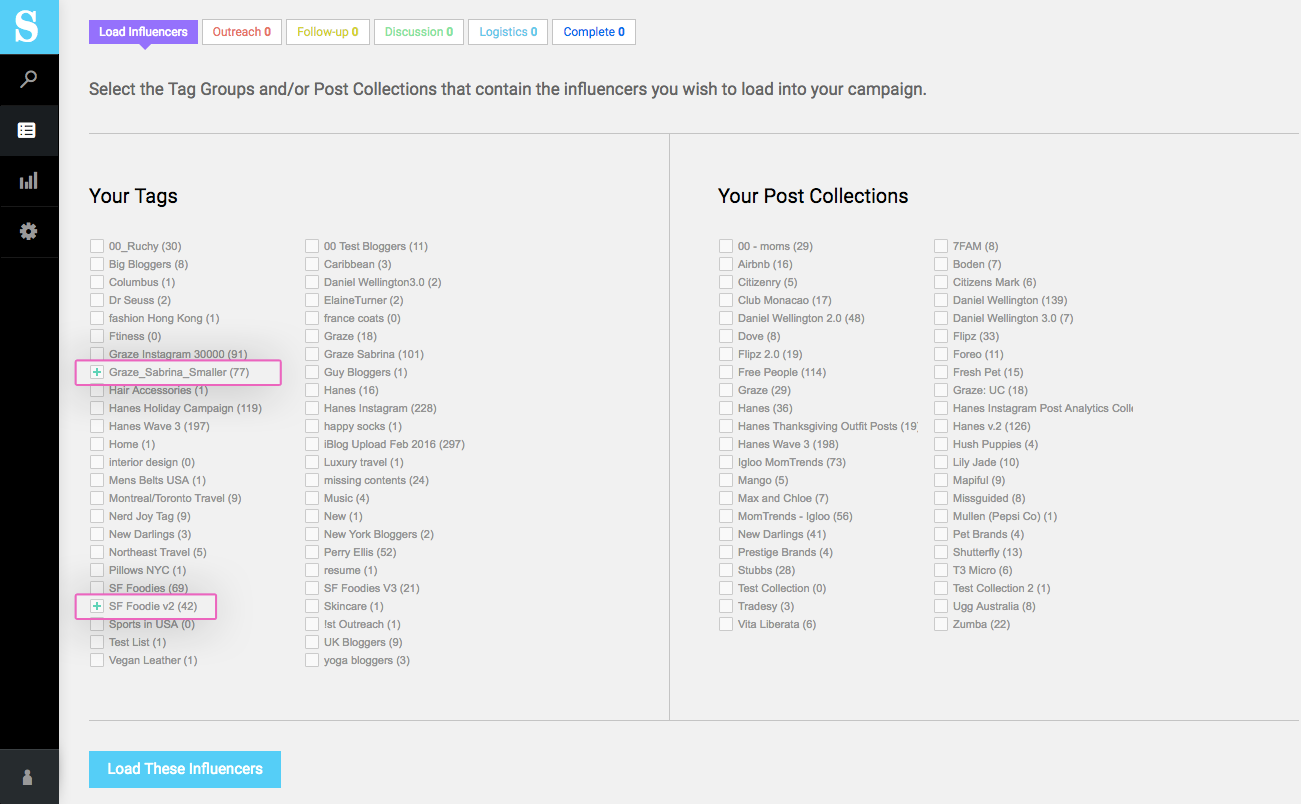Select the Hanes Thanksgiving Outfit Posts label
Image resolution: width=1301 pixels, height=804 pixels.
tap(828, 426)
